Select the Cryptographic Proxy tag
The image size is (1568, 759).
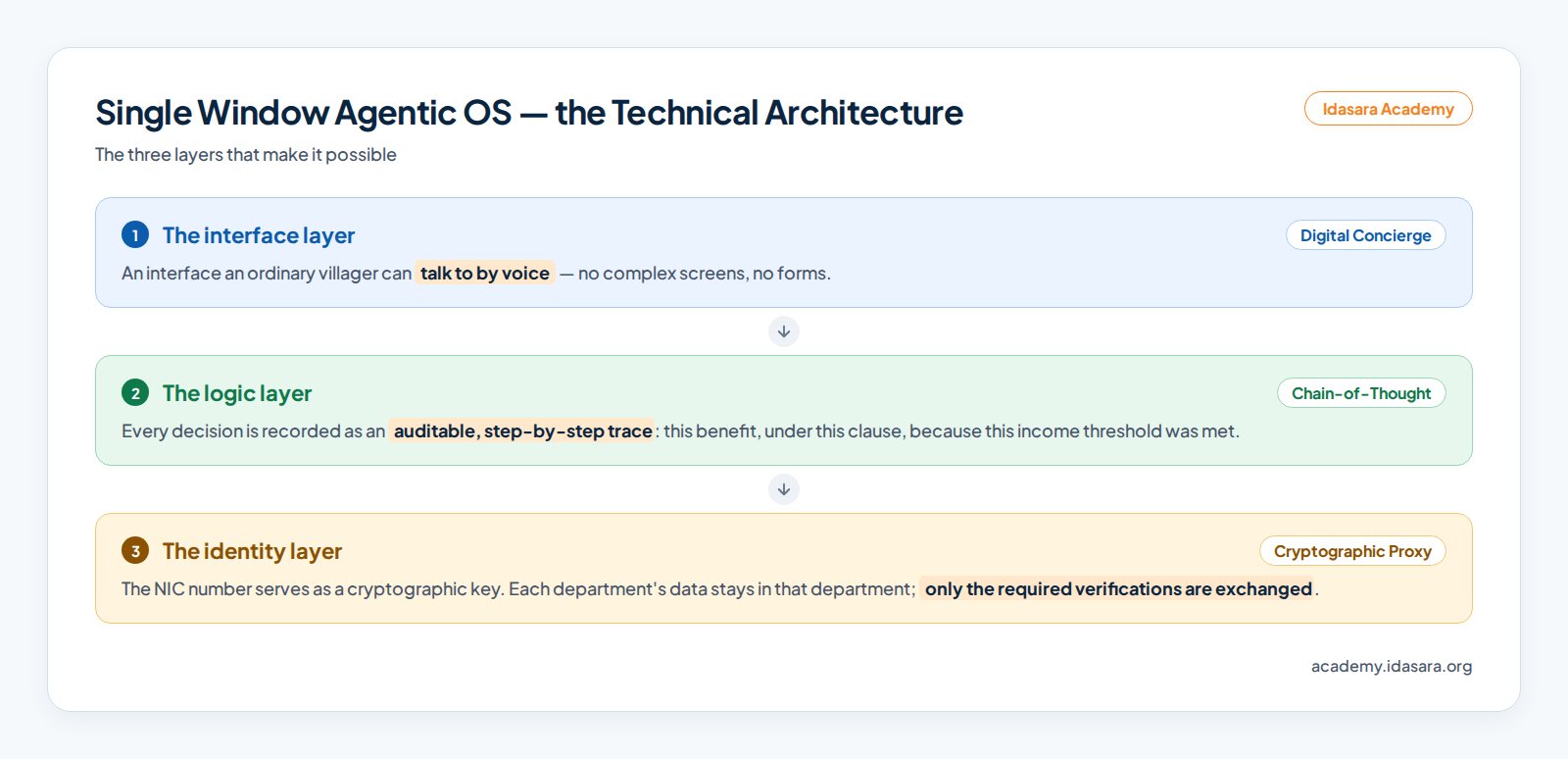pos(1352,551)
